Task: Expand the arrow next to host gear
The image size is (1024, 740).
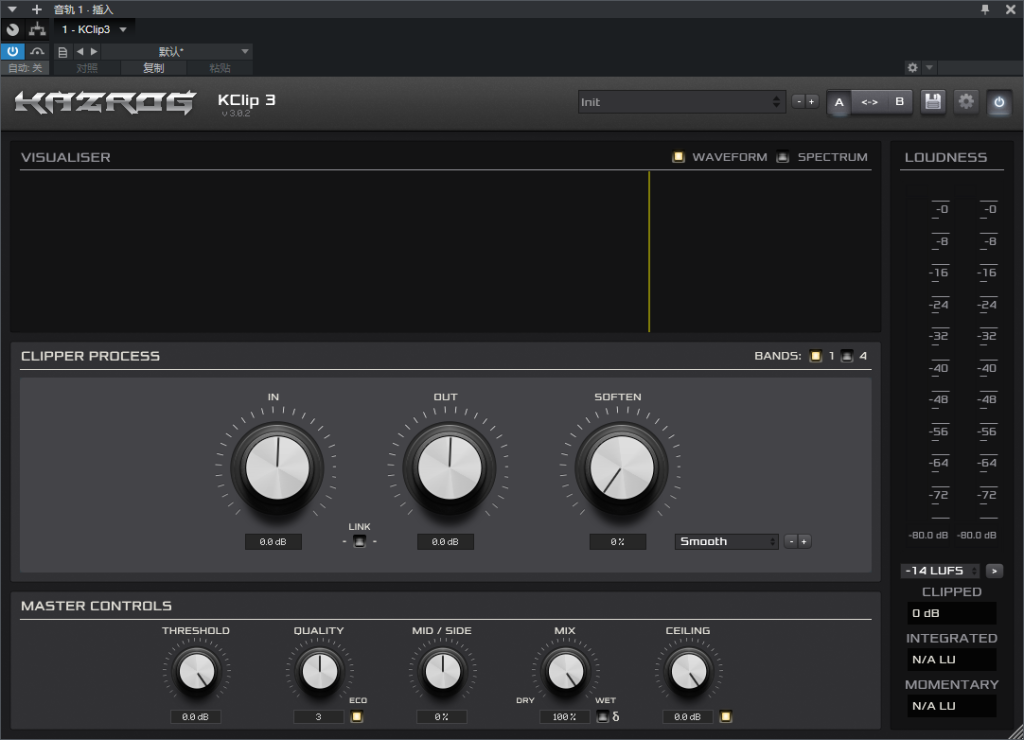Action: (929, 67)
